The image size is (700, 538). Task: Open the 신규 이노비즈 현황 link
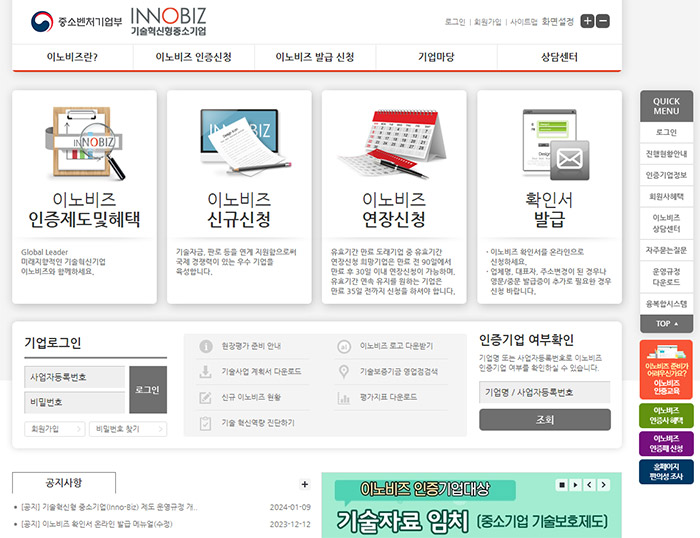(x=251, y=397)
